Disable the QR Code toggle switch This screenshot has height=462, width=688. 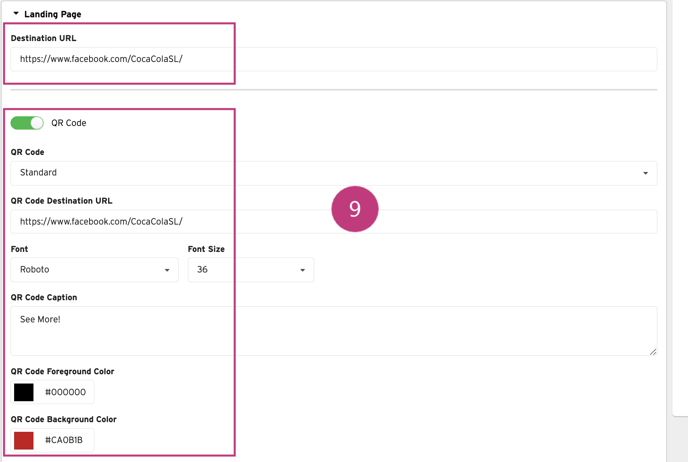coord(27,123)
